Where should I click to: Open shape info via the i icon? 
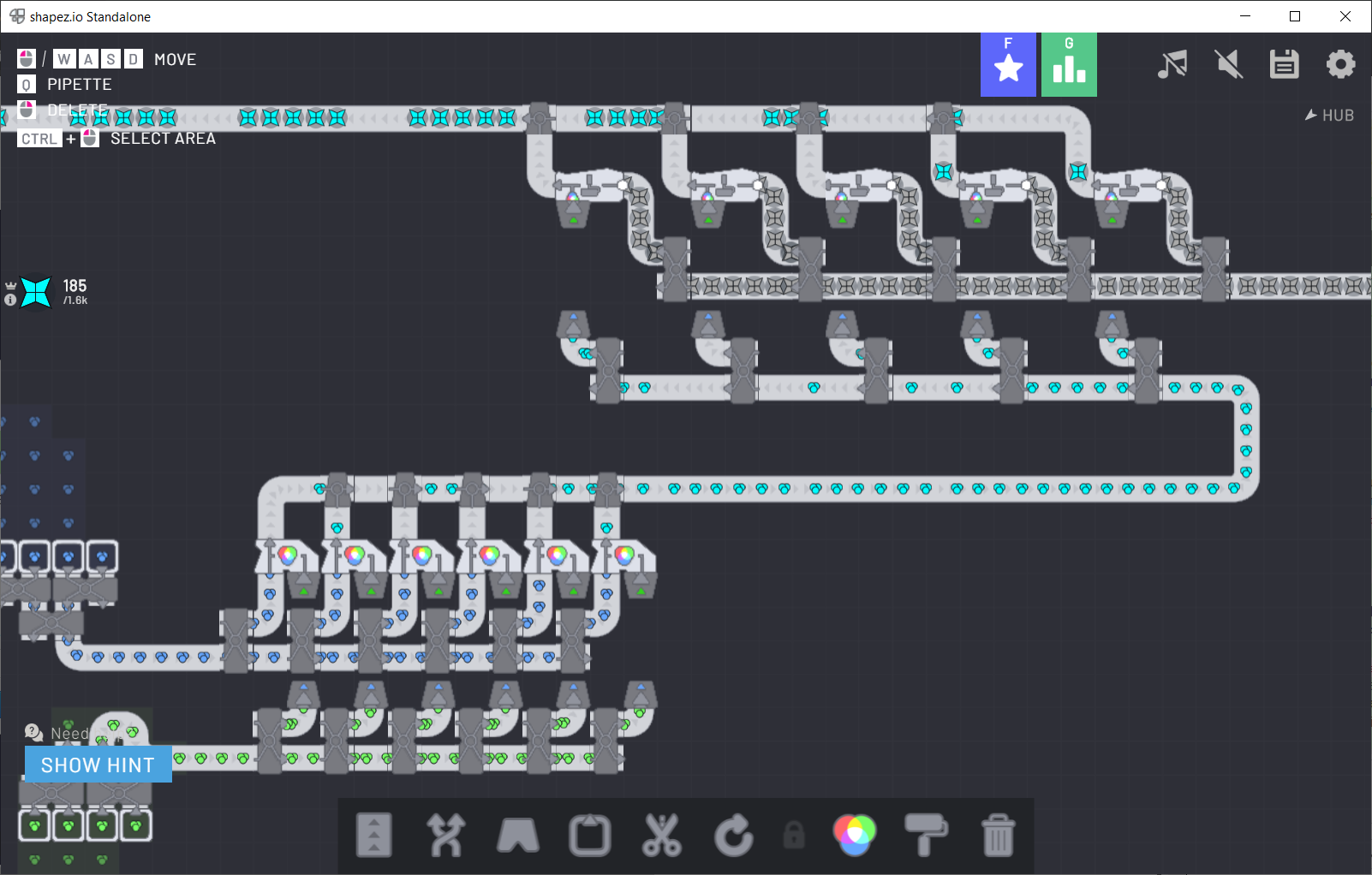coord(10,300)
